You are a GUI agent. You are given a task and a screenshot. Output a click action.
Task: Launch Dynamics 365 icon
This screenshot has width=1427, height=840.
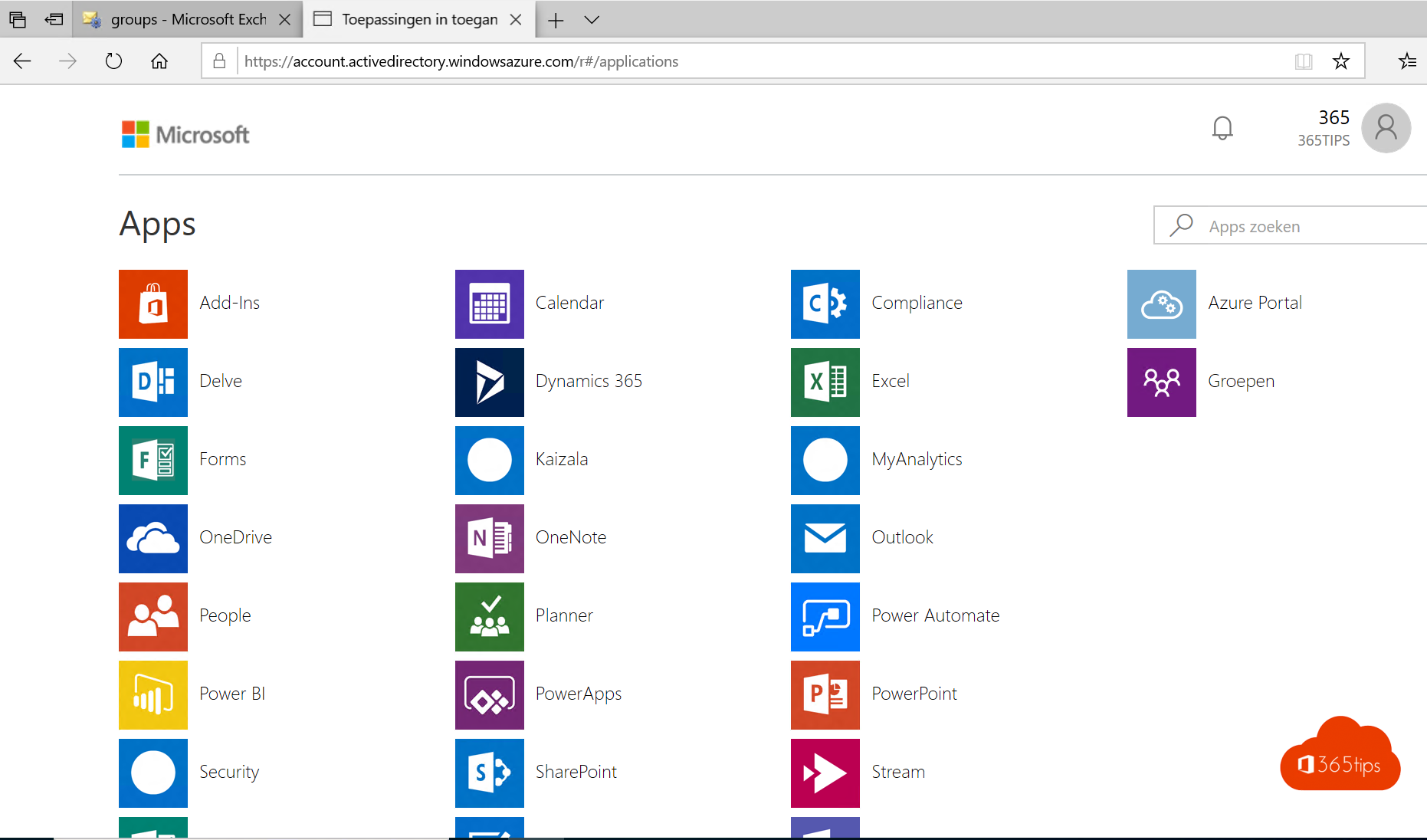[x=490, y=382]
